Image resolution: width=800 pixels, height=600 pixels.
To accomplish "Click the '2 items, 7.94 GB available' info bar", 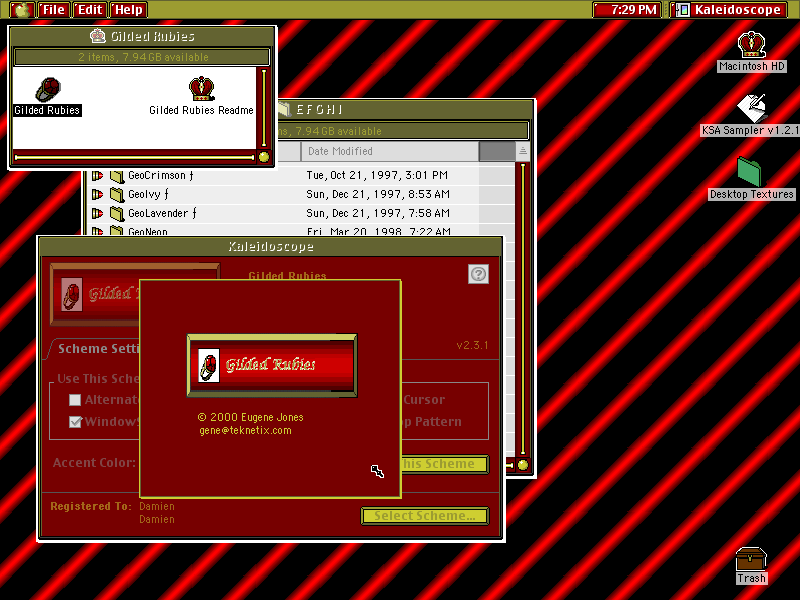I will click(142, 57).
